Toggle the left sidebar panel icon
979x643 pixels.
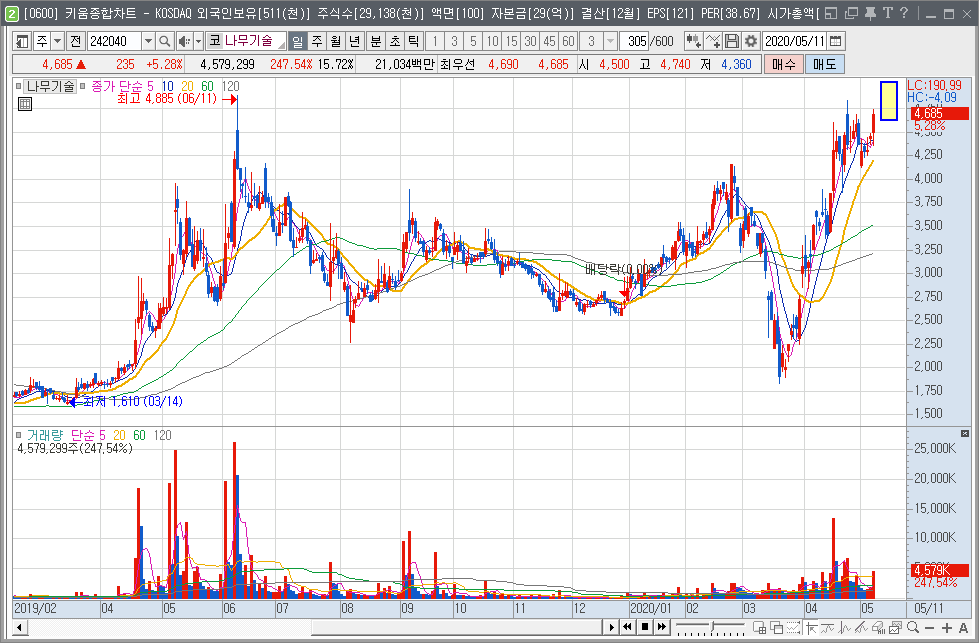click(22, 41)
